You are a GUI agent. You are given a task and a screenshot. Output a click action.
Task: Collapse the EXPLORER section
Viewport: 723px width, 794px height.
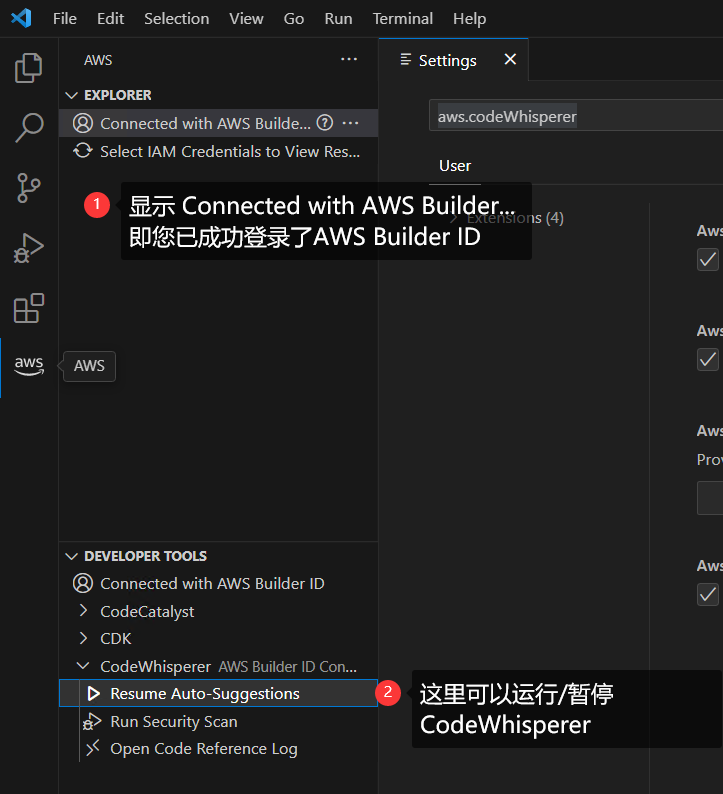pyautogui.click(x=71, y=95)
